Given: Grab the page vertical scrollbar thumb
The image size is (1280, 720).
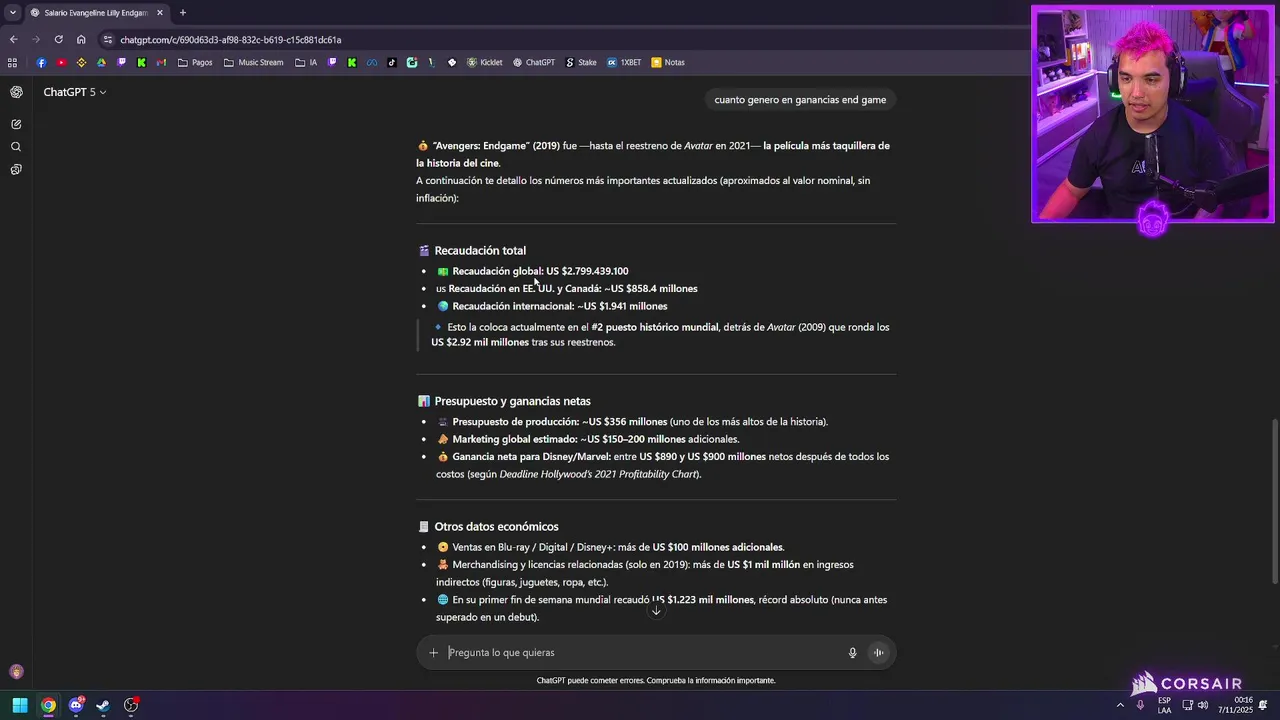Looking at the screenshot, I should coord(1274,502).
